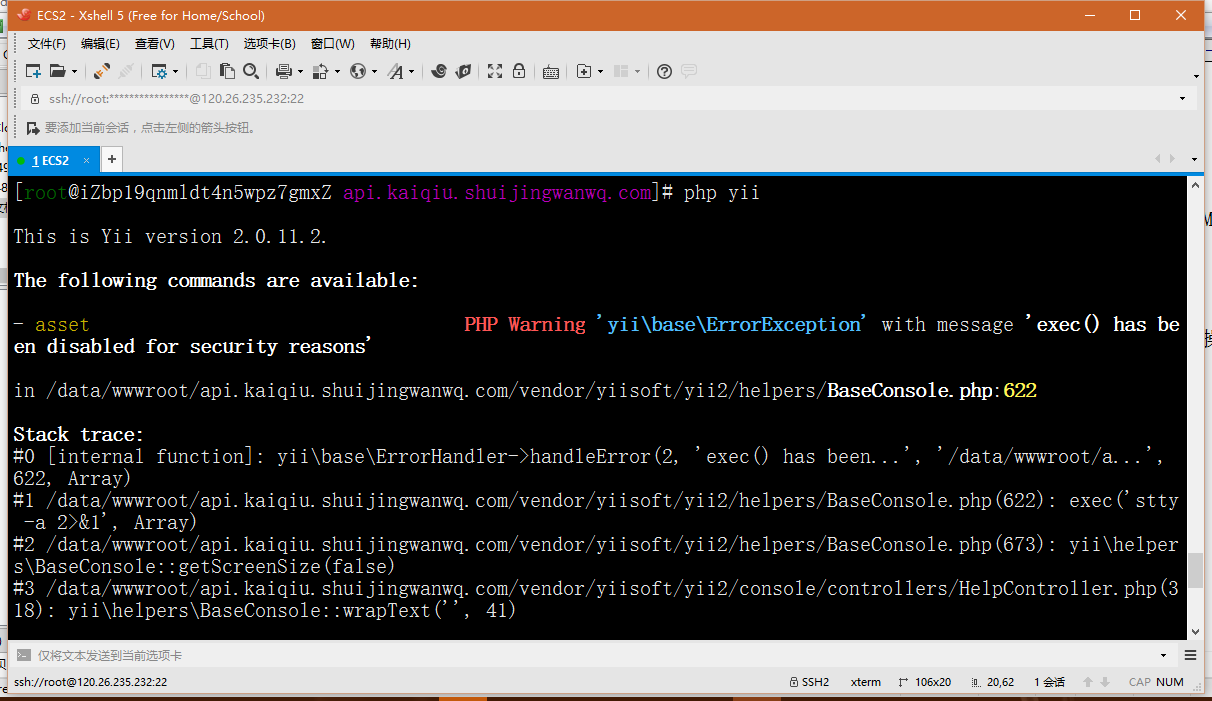Click the lock screen padlock icon

click(519, 71)
